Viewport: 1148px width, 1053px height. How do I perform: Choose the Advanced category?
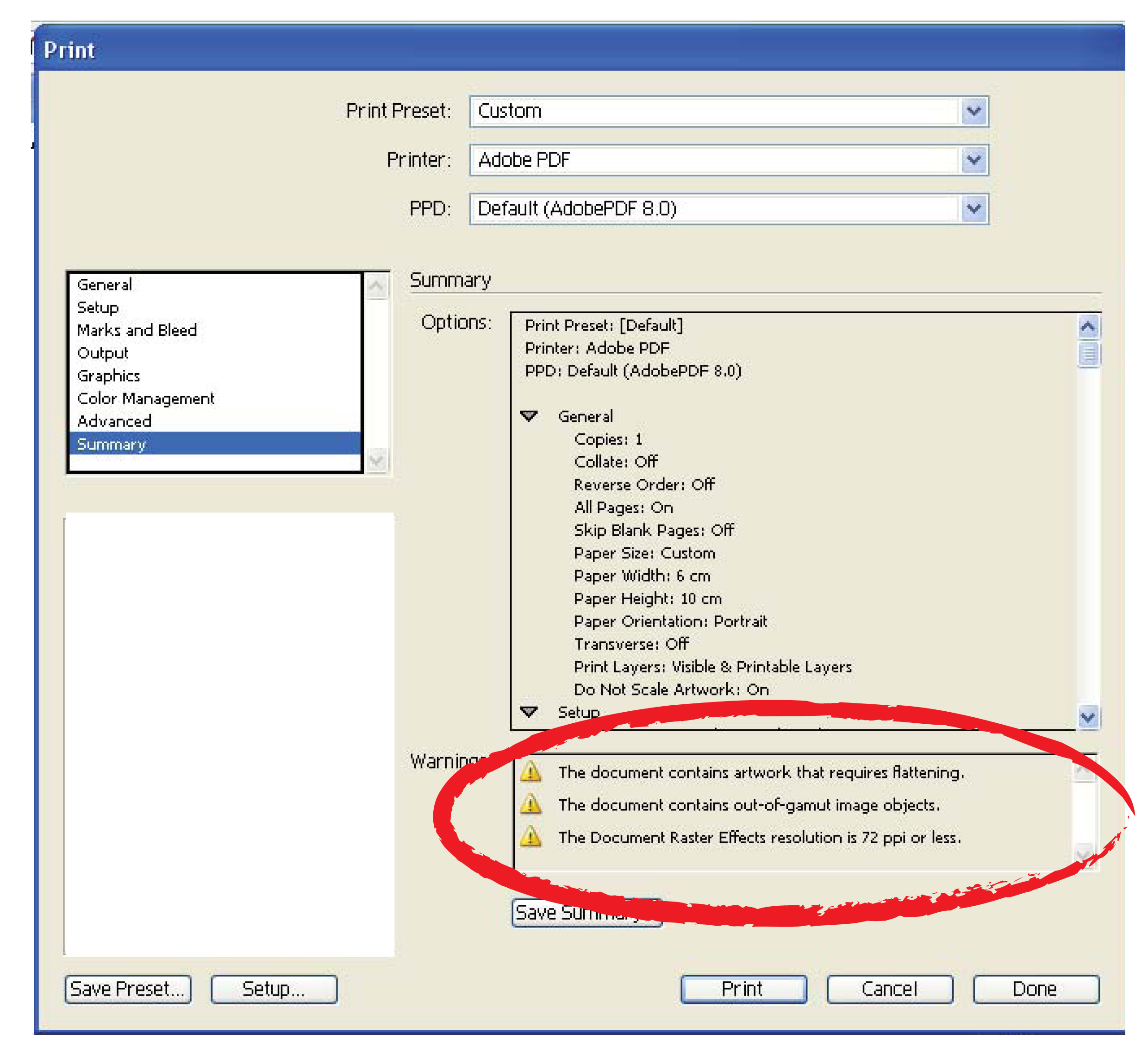114,421
